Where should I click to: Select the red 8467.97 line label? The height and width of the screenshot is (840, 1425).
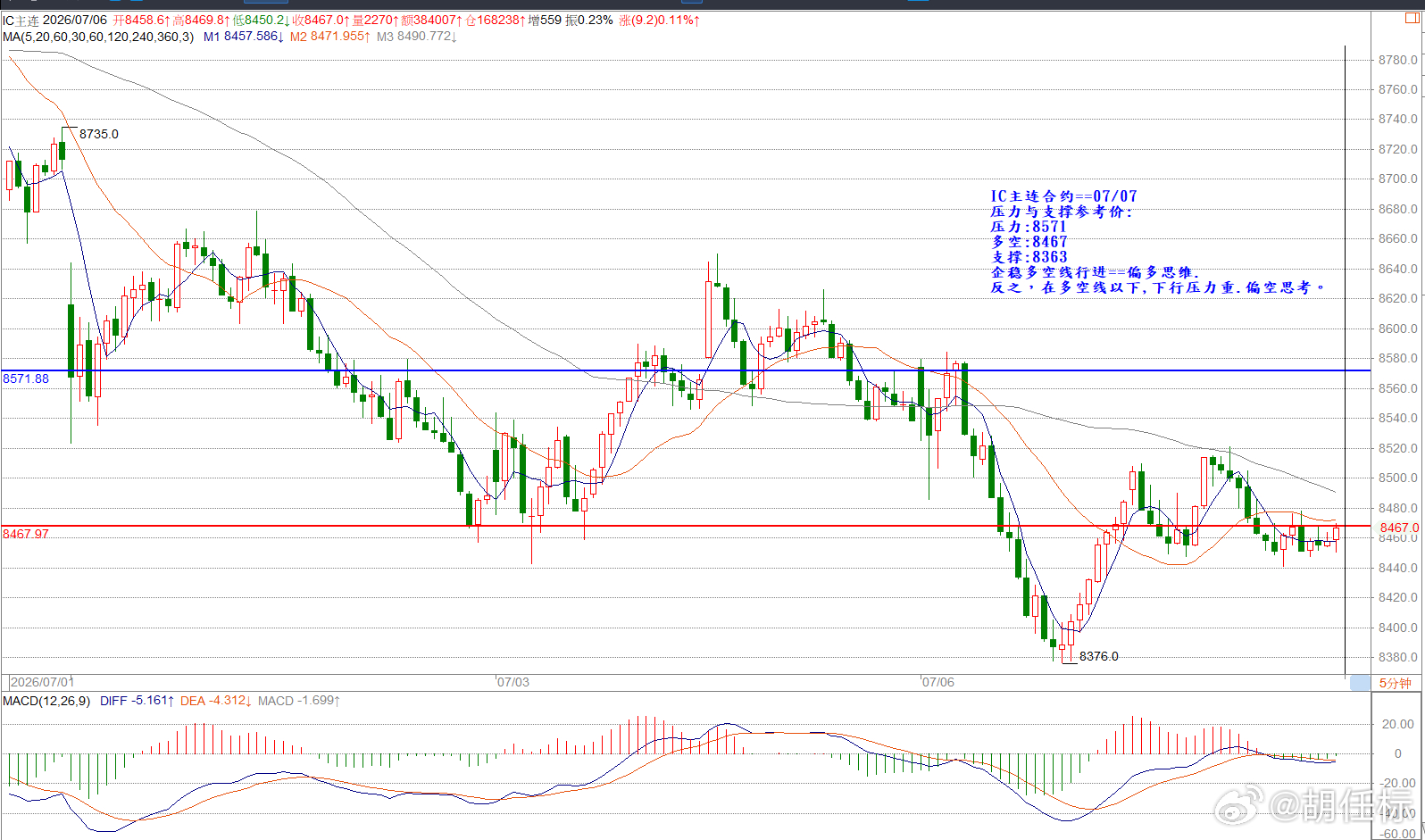[x=26, y=534]
